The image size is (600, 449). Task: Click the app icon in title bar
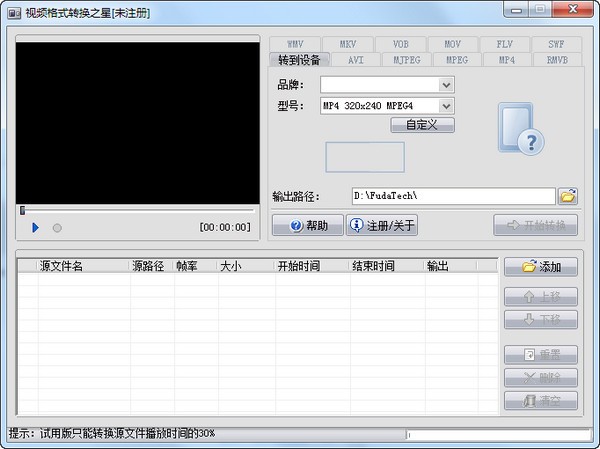click(x=15, y=10)
